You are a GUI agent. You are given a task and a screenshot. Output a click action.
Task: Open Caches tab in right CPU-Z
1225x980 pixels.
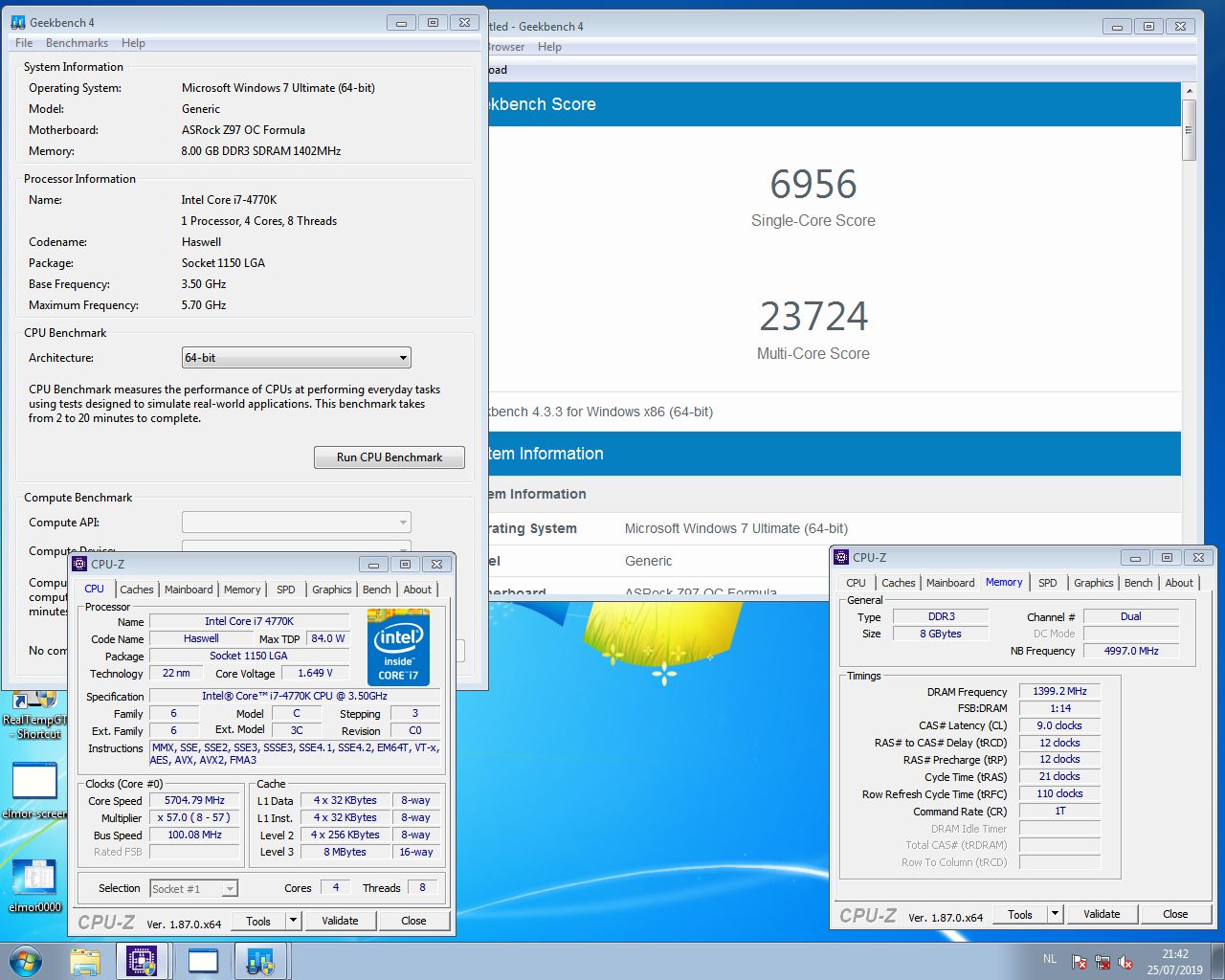[x=898, y=583]
